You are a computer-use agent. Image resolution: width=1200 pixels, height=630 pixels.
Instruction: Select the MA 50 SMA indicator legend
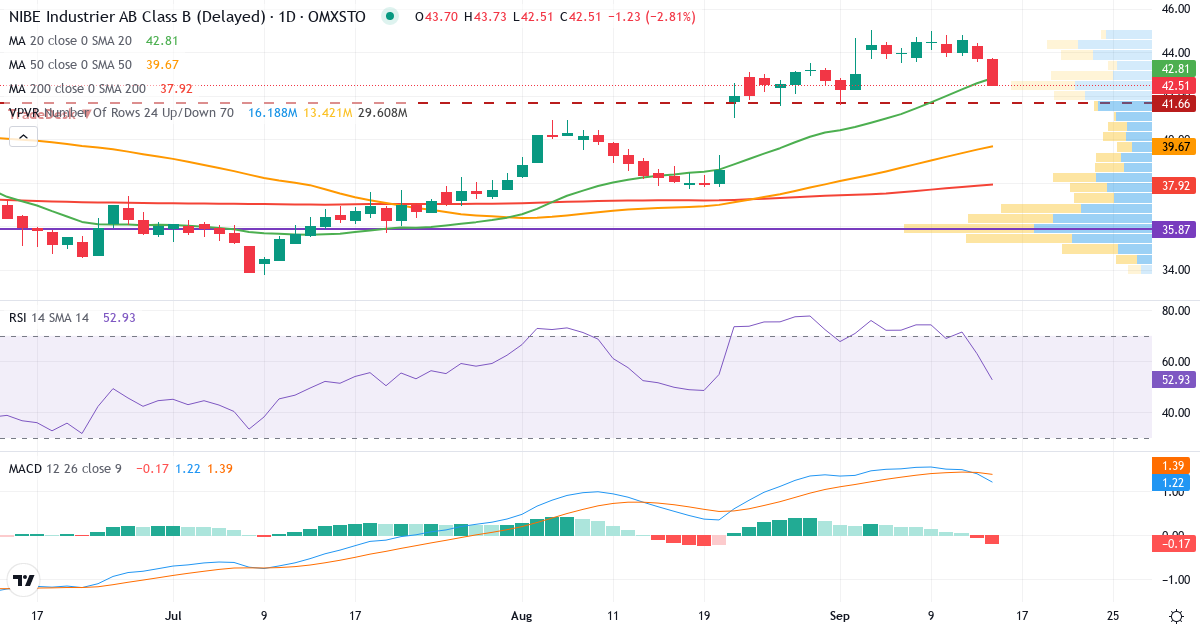70,65
